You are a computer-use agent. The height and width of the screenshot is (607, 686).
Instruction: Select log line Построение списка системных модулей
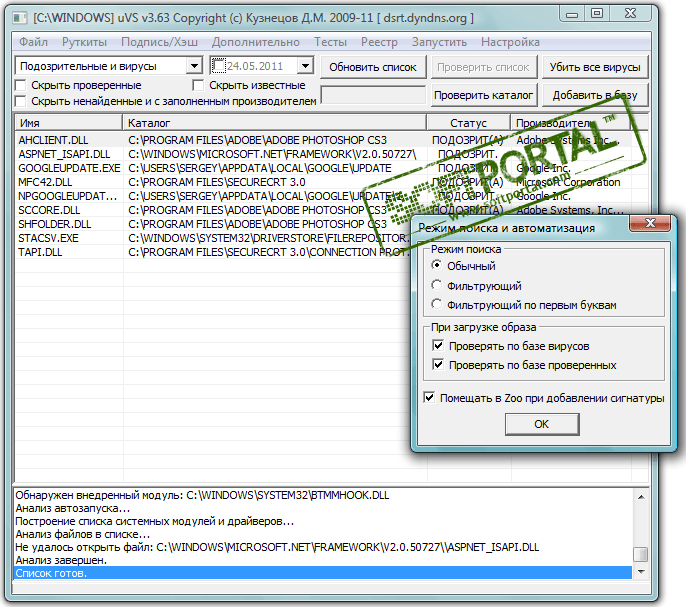click(x=323, y=521)
